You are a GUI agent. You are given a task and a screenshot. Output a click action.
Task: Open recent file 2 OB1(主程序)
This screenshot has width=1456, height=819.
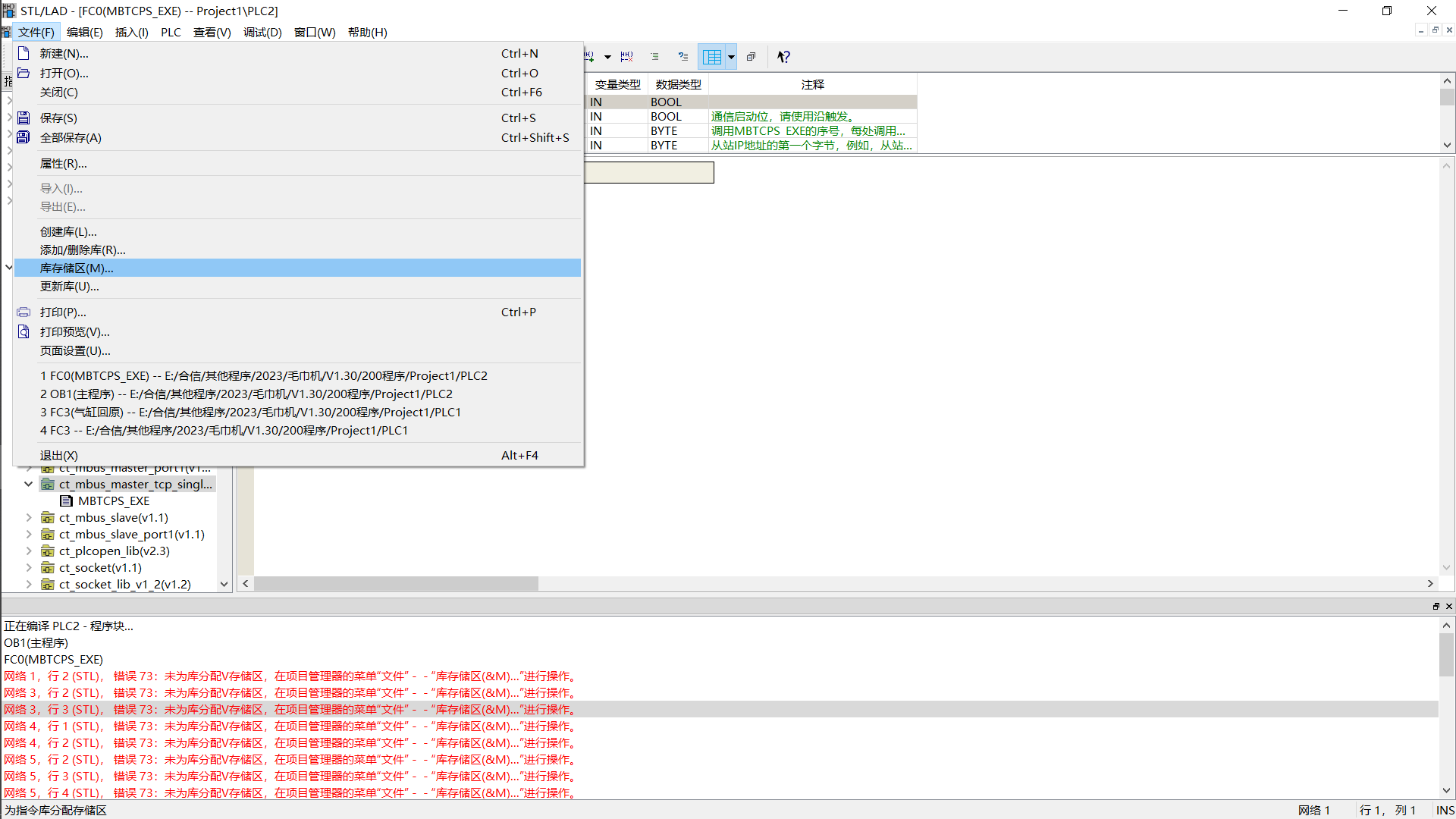point(246,394)
